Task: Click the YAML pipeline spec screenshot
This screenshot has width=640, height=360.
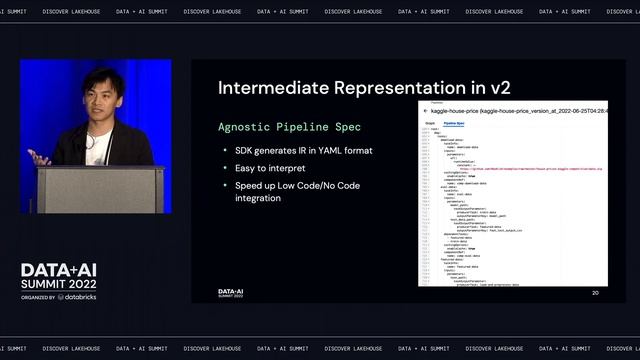Action: click(513, 193)
